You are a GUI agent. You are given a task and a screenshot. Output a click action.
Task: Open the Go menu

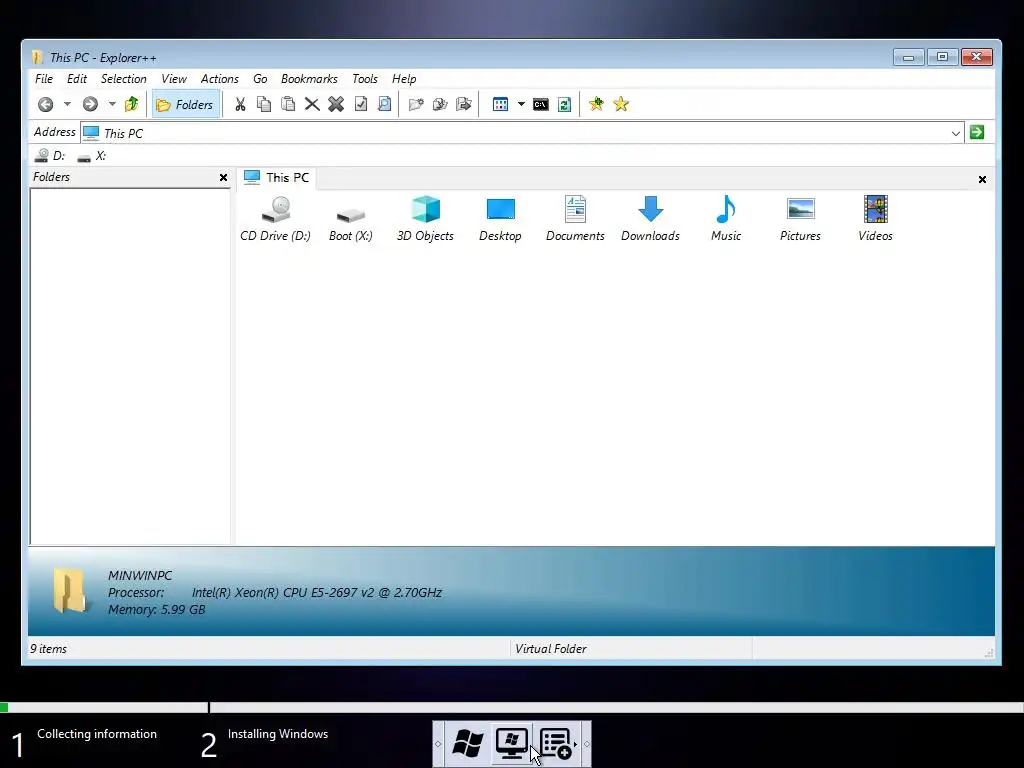(x=260, y=79)
